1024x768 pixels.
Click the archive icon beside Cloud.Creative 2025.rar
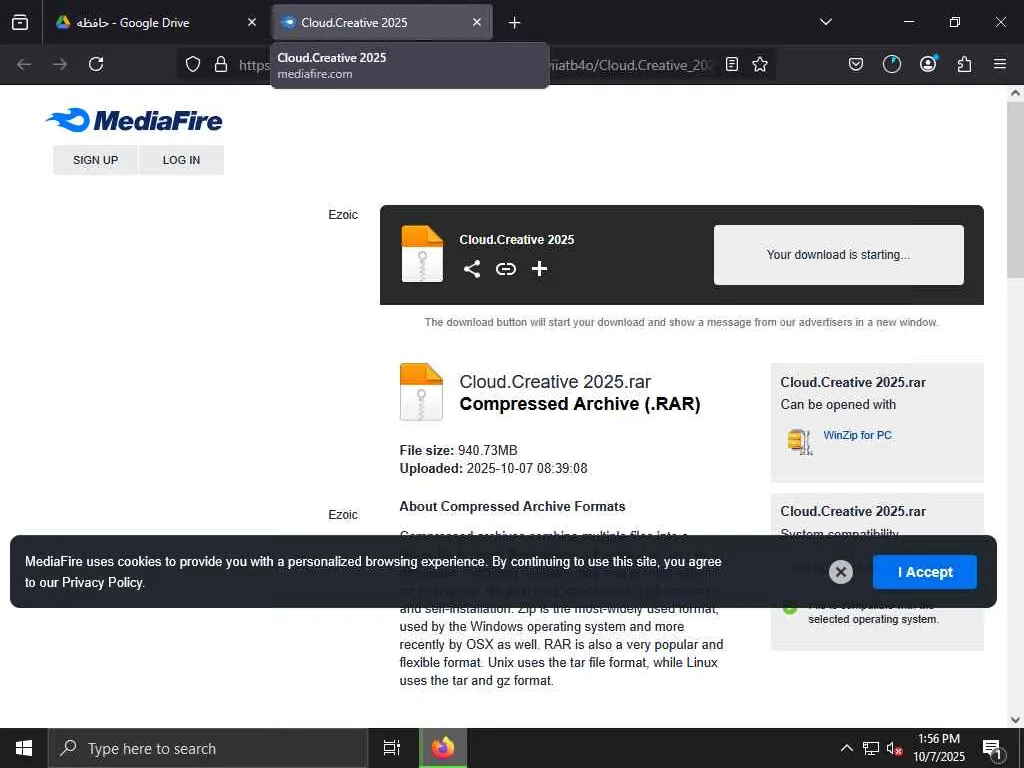[x=421, y=392]
